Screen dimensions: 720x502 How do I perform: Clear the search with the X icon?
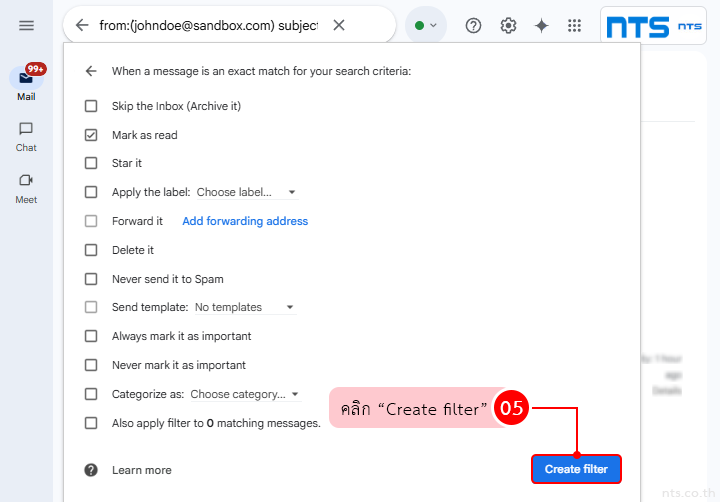(x=339, y=25)
